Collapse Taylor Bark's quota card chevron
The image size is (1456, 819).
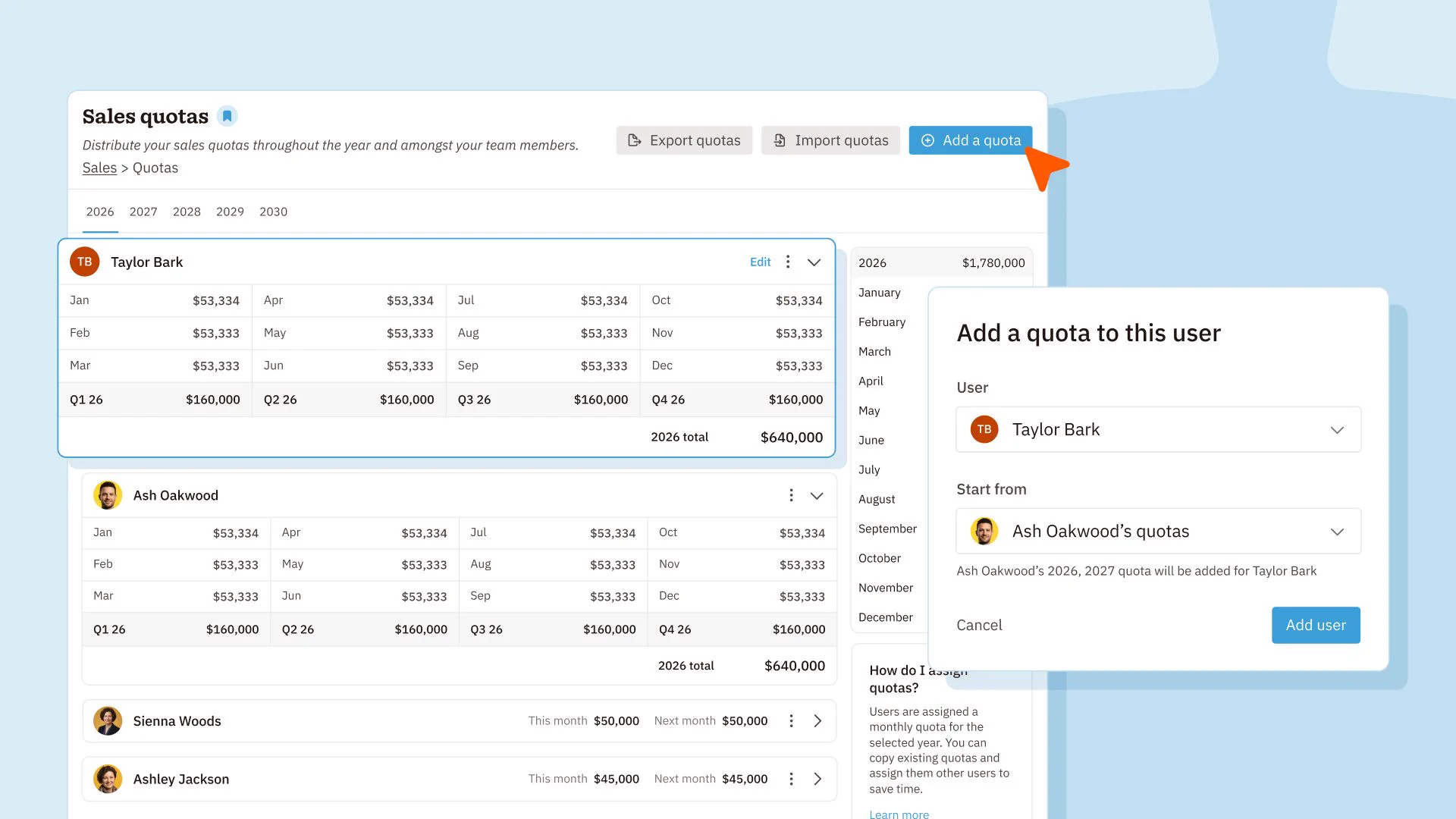(x=814, y=262)
